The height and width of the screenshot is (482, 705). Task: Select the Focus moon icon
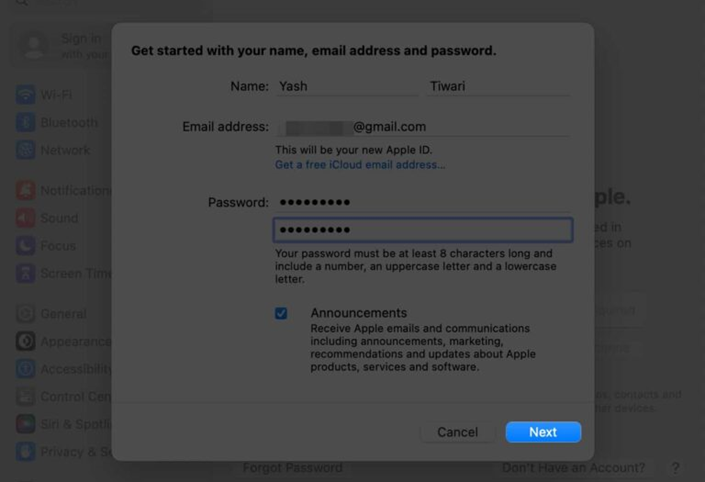[x=25, y=245]
